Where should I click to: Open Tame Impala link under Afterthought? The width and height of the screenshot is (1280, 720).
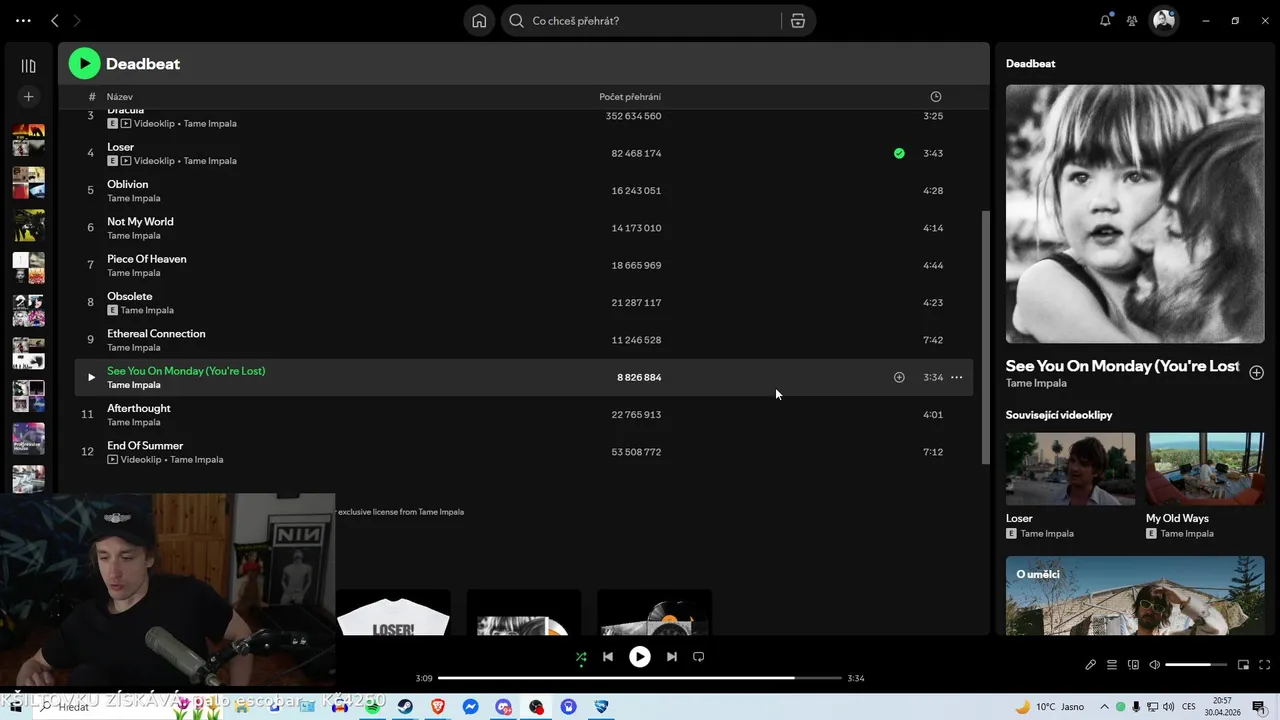click(x=134, y=422)
